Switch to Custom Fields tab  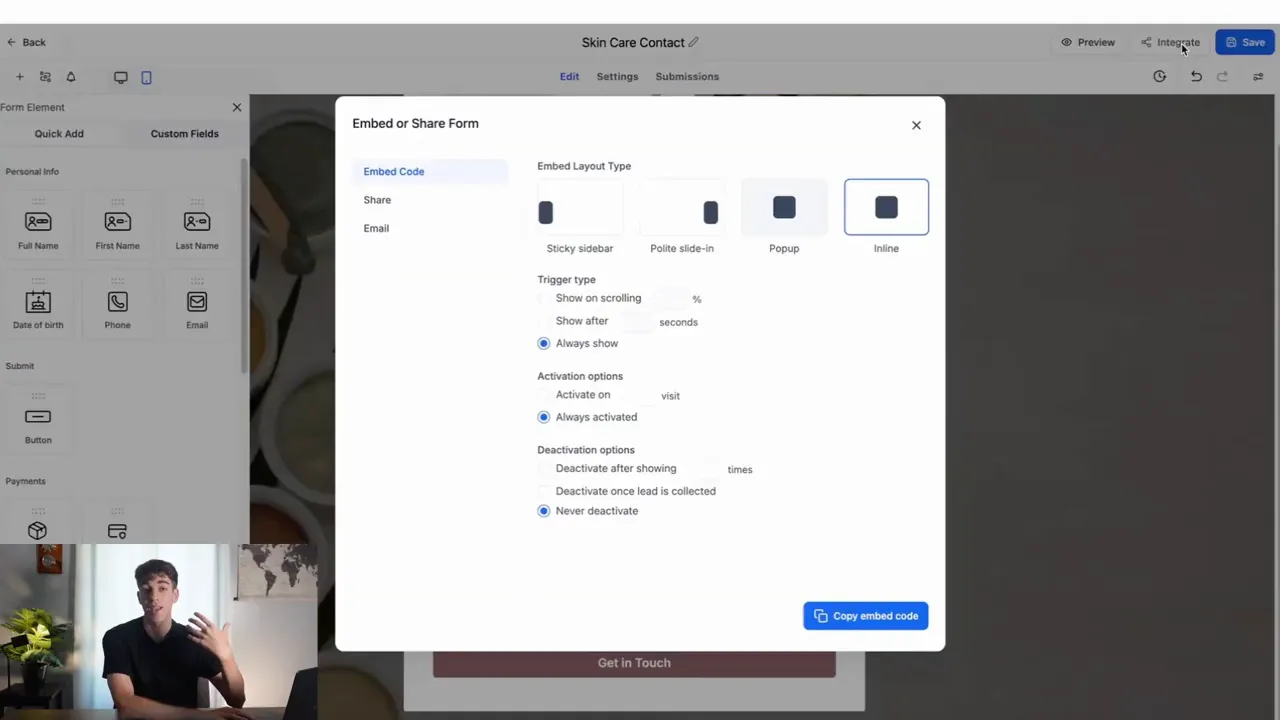tap(184, 133)
